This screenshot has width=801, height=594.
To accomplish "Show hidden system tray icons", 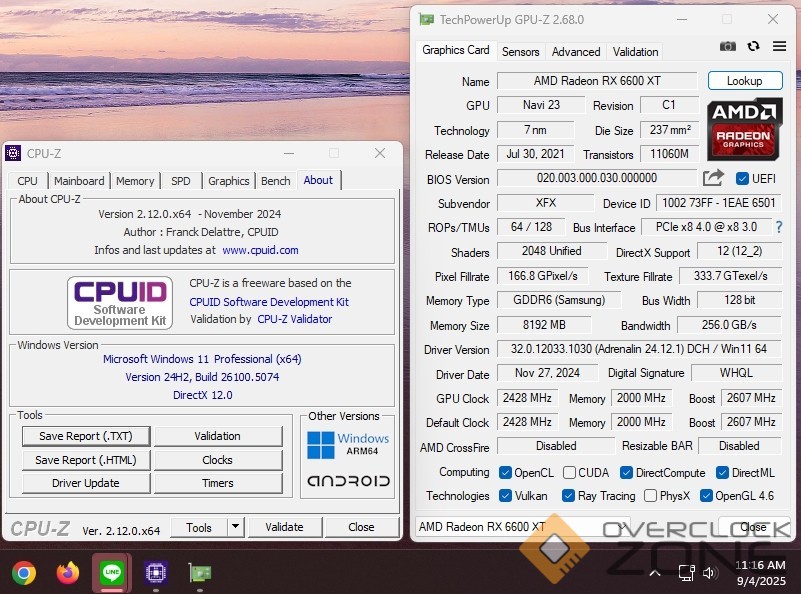I will coord(654,573).
